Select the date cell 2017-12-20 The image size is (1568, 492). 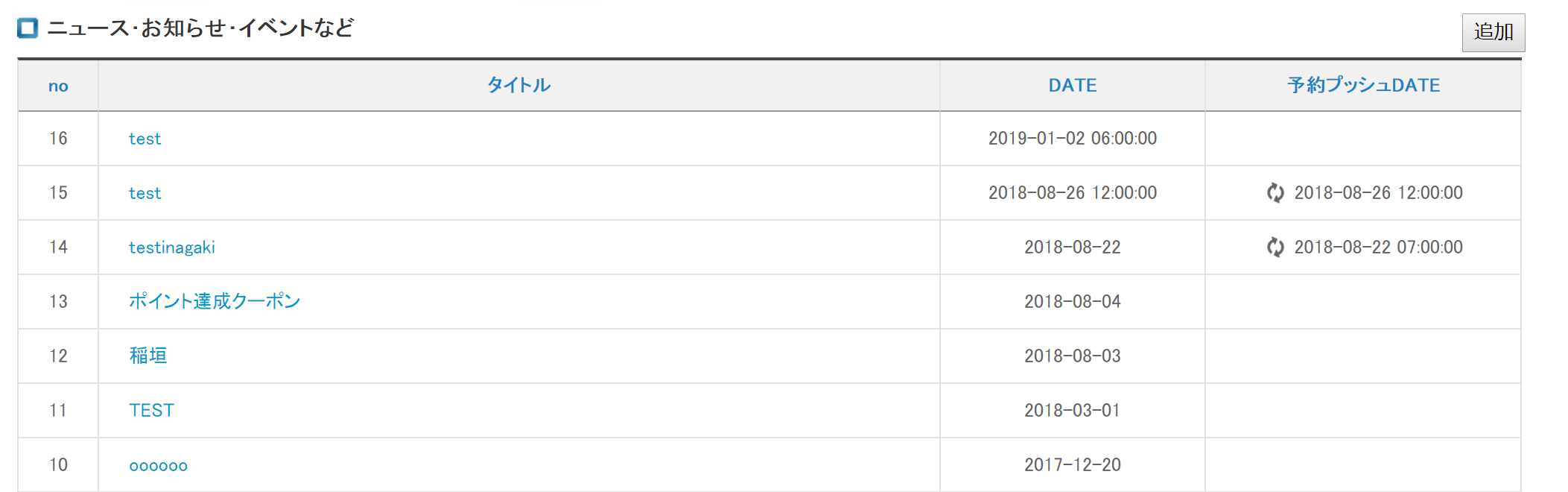tap(1073, 464)
